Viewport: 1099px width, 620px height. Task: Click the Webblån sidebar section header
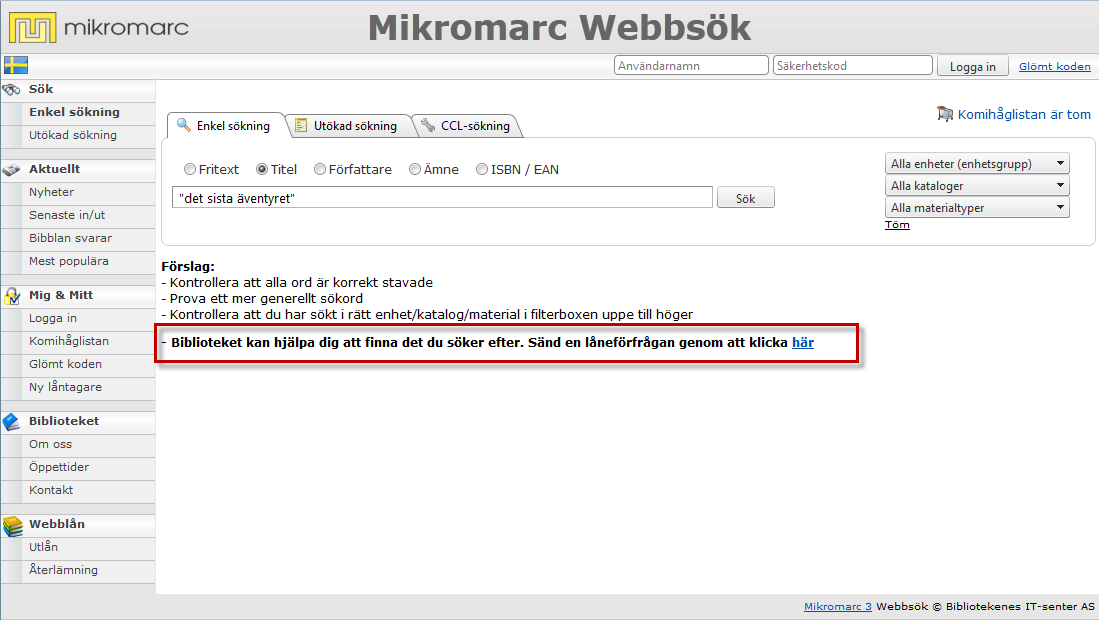(57, 524)
